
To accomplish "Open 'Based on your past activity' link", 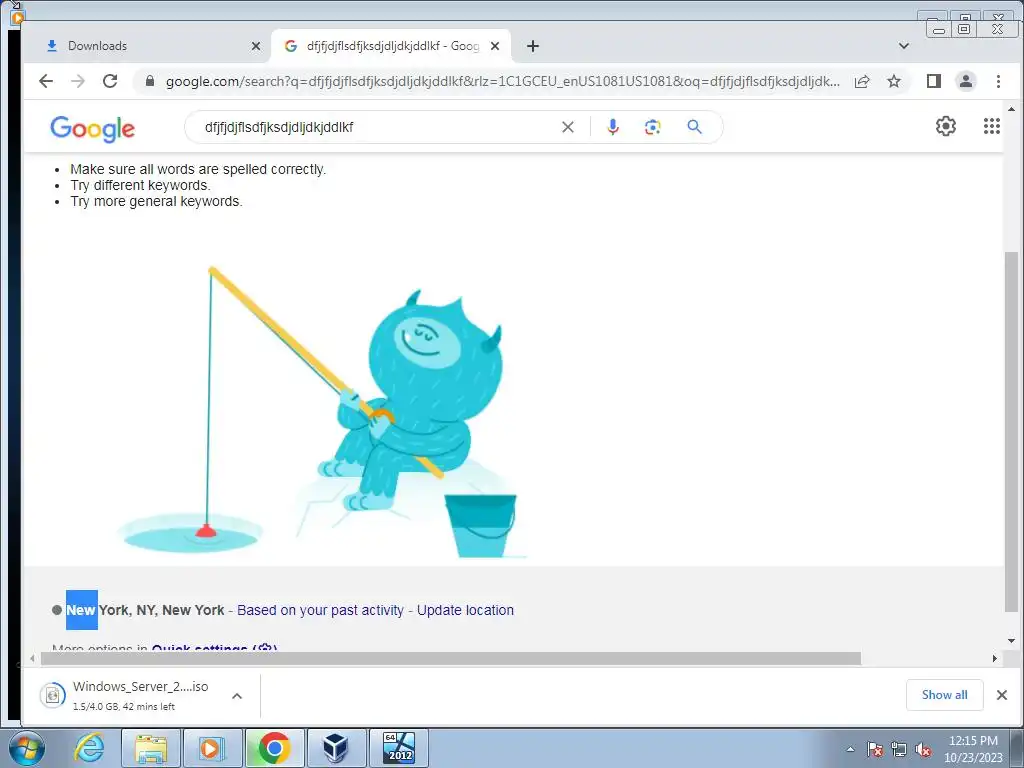I will pyautogui.click(x=320, y=610).
